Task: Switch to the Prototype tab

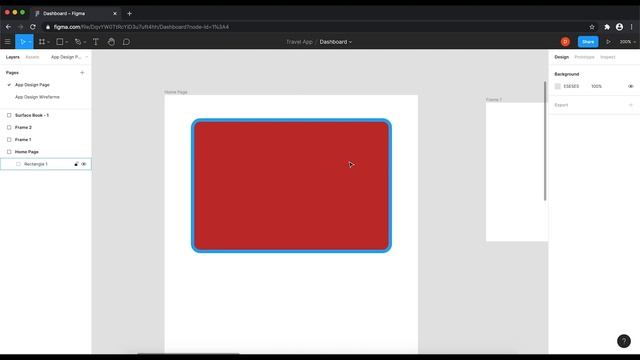Action: (584, 57)
